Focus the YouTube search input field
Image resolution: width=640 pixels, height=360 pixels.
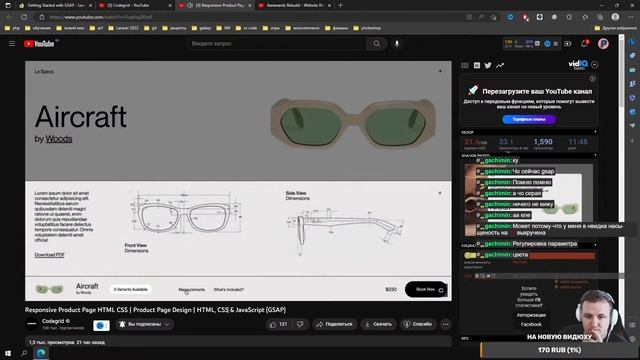tap(276, 44)
